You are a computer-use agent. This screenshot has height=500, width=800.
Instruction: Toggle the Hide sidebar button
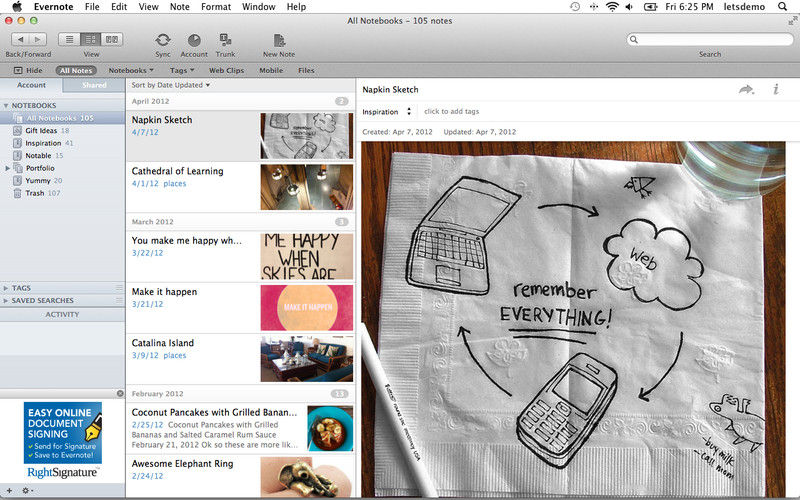click(29, 70)
